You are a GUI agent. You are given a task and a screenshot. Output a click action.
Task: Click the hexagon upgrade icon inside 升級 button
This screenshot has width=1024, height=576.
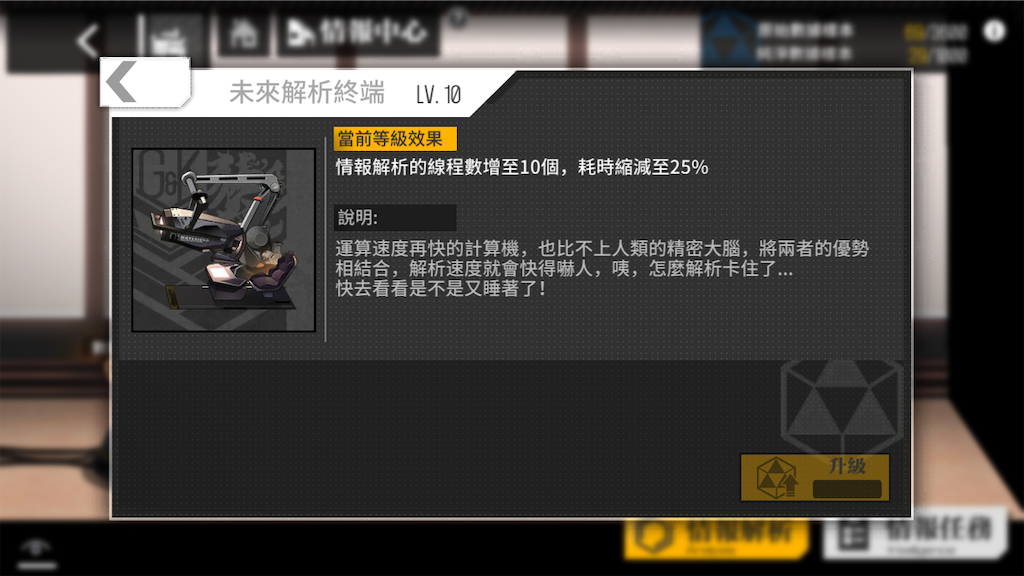[x=776, y=477]
